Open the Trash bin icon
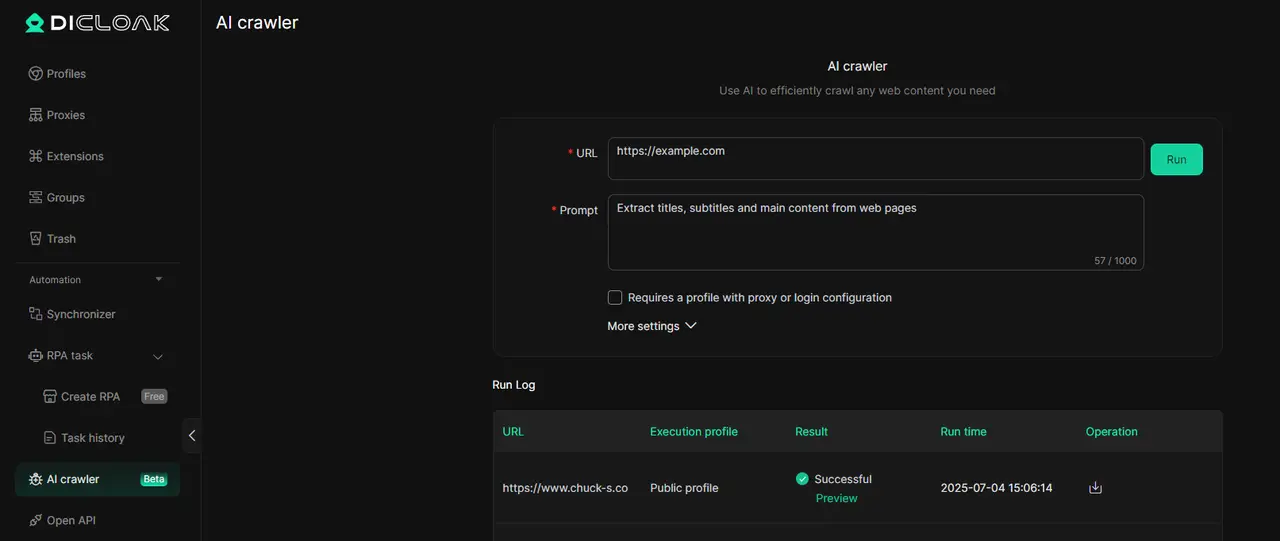Viewport: 1280px width, 541px height. pos(36,239)
